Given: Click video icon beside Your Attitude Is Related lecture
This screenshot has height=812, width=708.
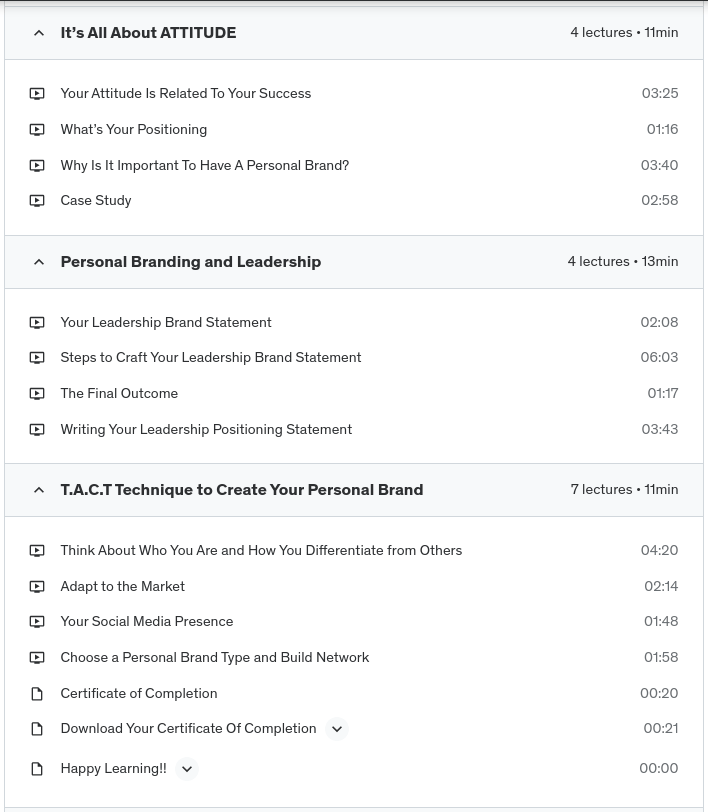Looking at the screenshot, I should click(x=37, y=94).
